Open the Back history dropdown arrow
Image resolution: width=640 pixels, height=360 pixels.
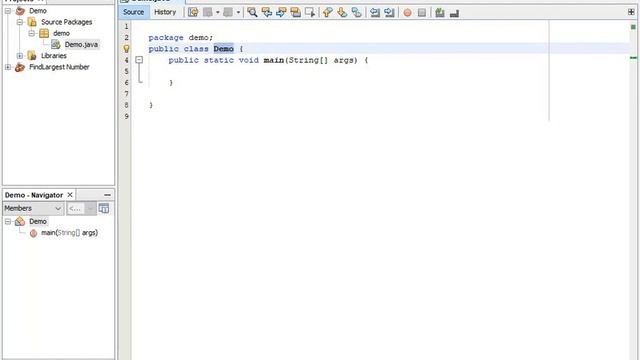[x=217, y=12]
